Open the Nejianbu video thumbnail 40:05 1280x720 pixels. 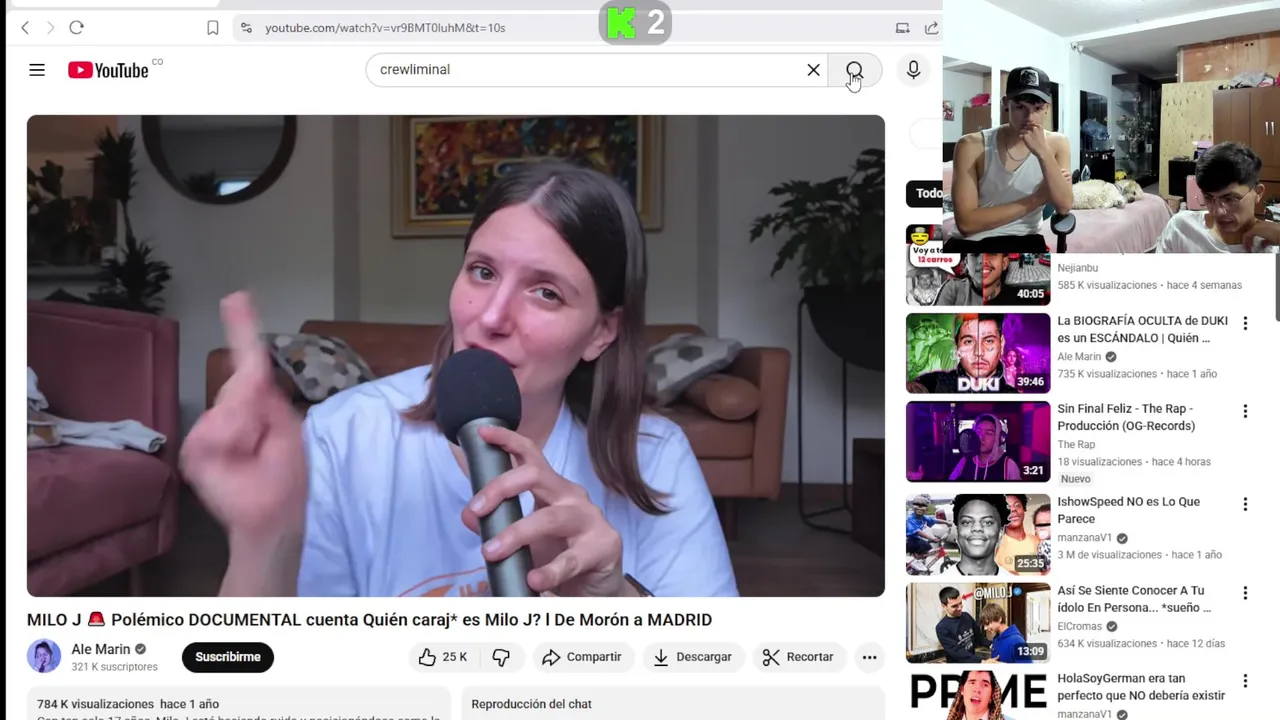tap(978, 265)
